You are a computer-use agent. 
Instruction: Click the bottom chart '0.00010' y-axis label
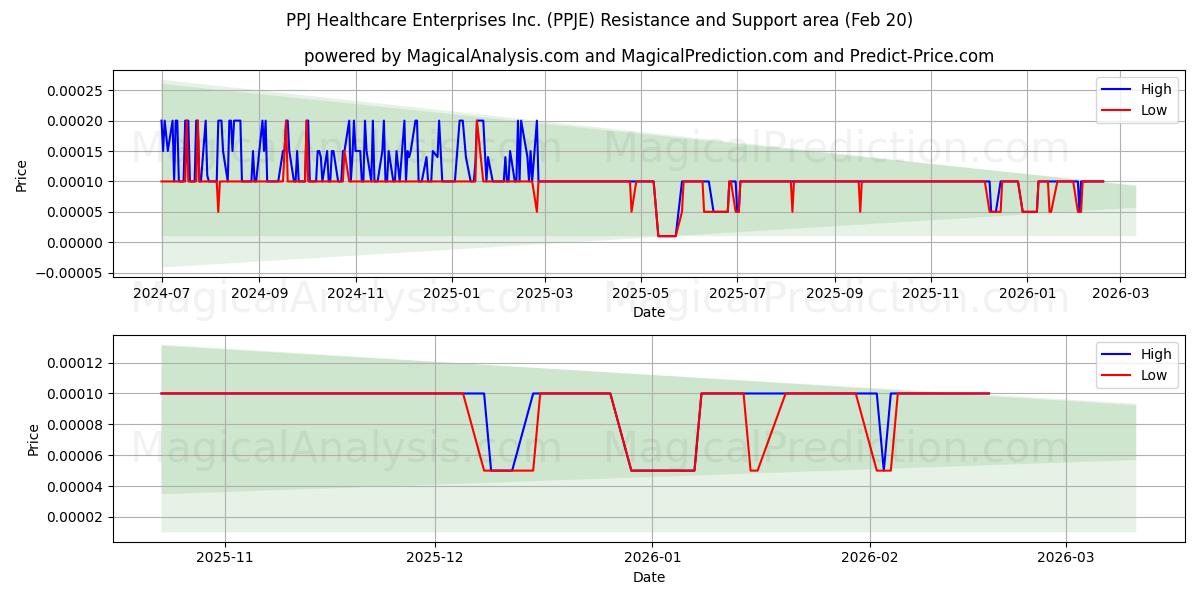[75, 394]
